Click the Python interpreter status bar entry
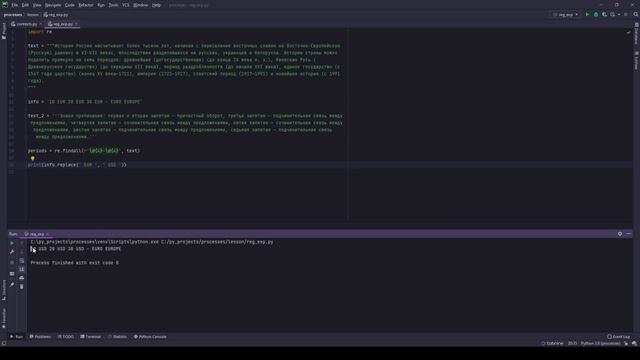The height and width of the screenshot is (360, 640). pyautogui.click(x=600, y=344)
